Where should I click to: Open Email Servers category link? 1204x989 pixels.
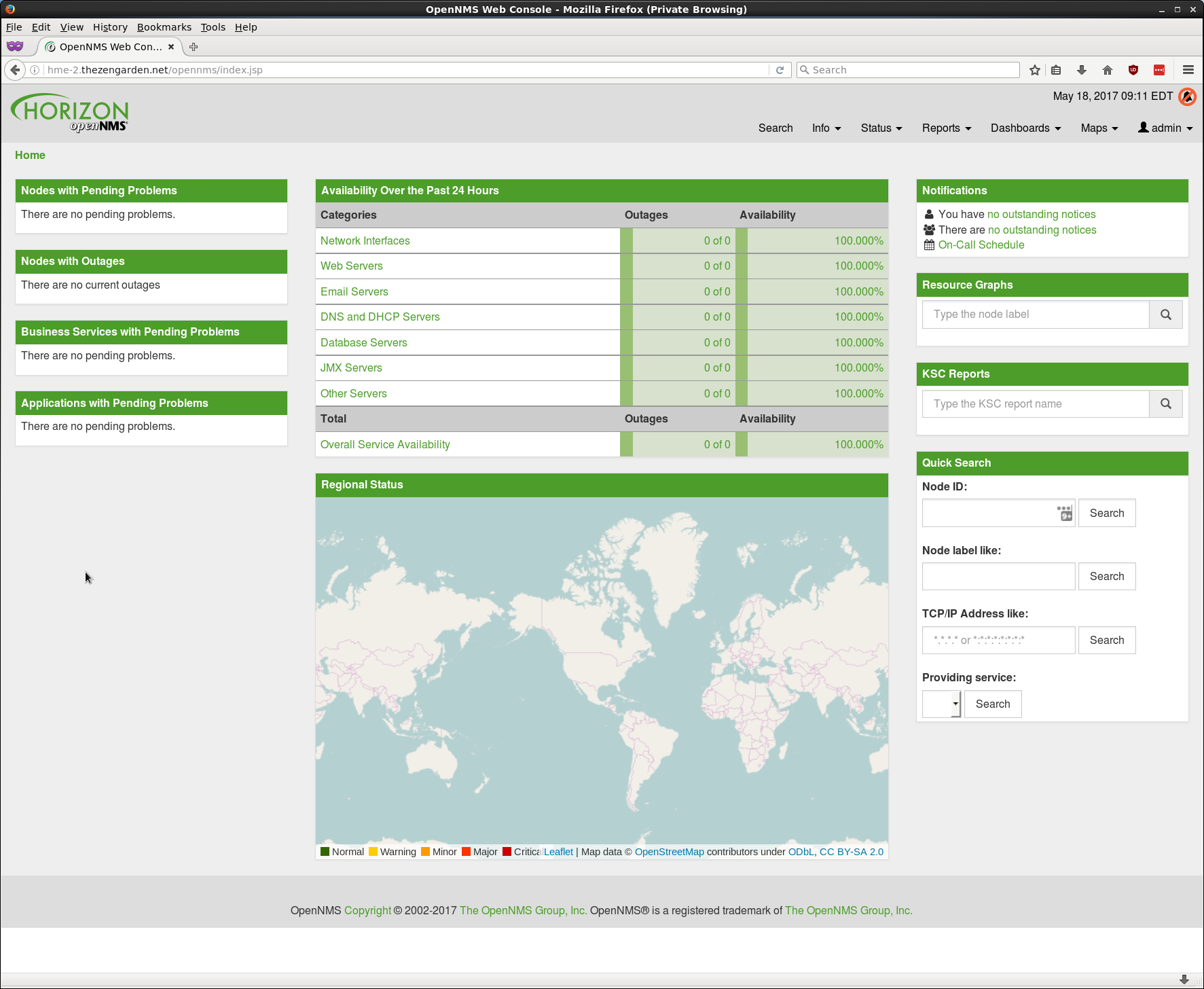[x=354, y=291]
